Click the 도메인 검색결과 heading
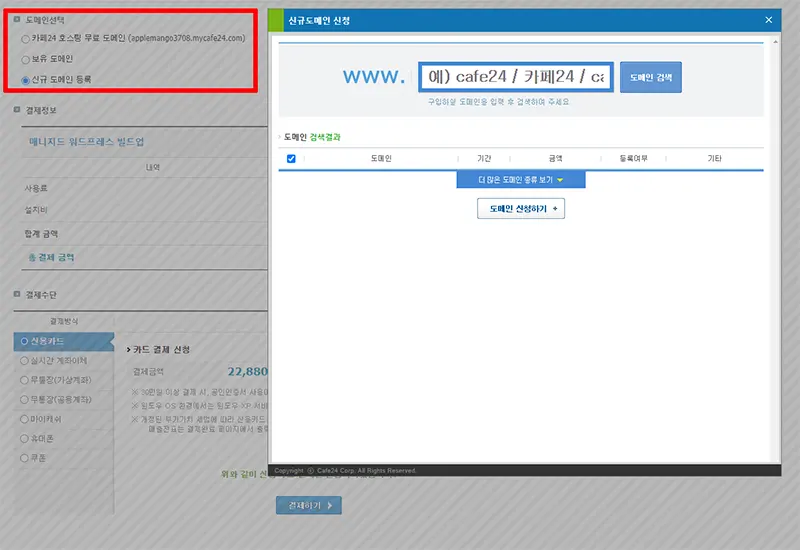Viewport: 800px width, 550px height. [x=312, y=137]
